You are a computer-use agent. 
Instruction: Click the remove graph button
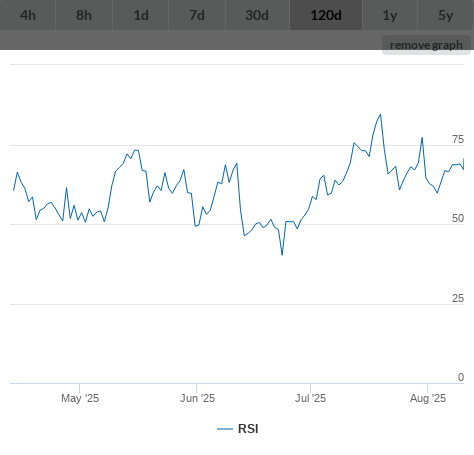point(426,45)
